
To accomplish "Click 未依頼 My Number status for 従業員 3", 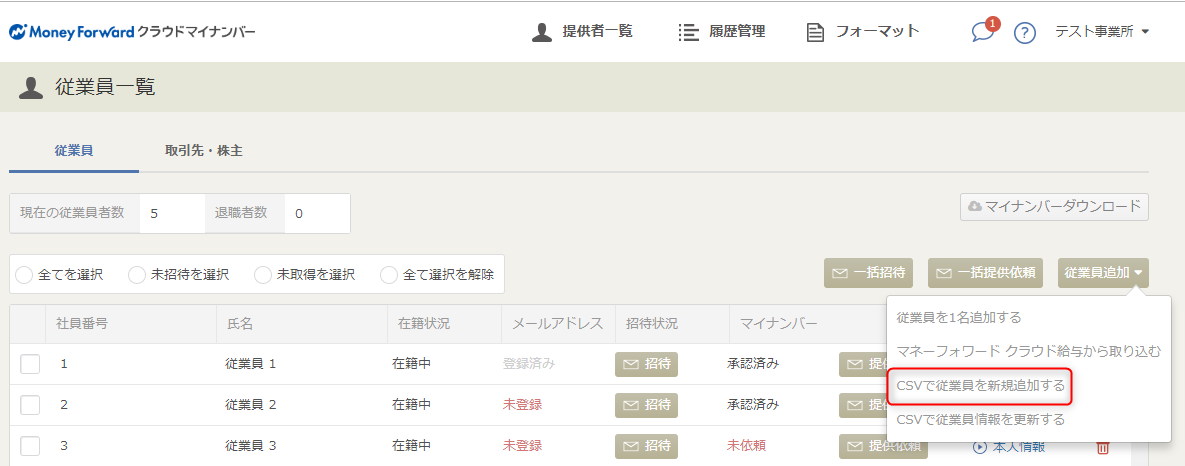I will click(747, 446).
